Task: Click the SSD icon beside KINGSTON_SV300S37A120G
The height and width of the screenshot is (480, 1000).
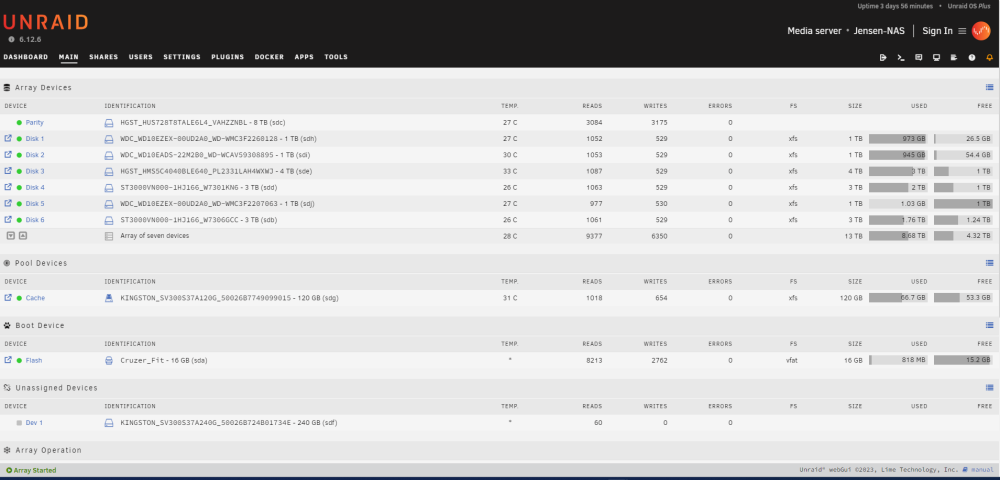Action: pos(108,298)
